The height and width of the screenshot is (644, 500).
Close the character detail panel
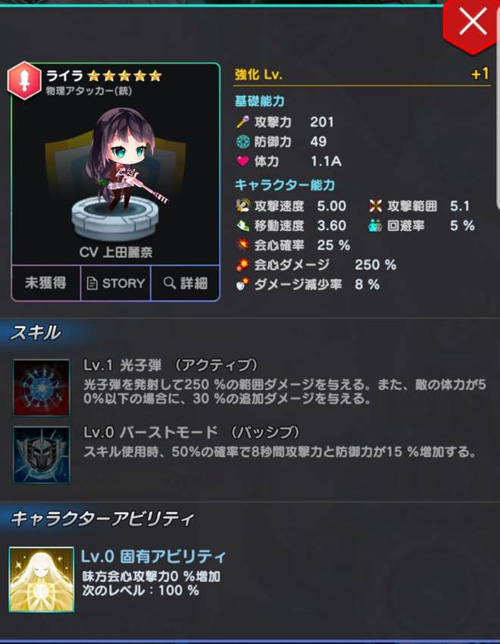(x=472, y=24)
